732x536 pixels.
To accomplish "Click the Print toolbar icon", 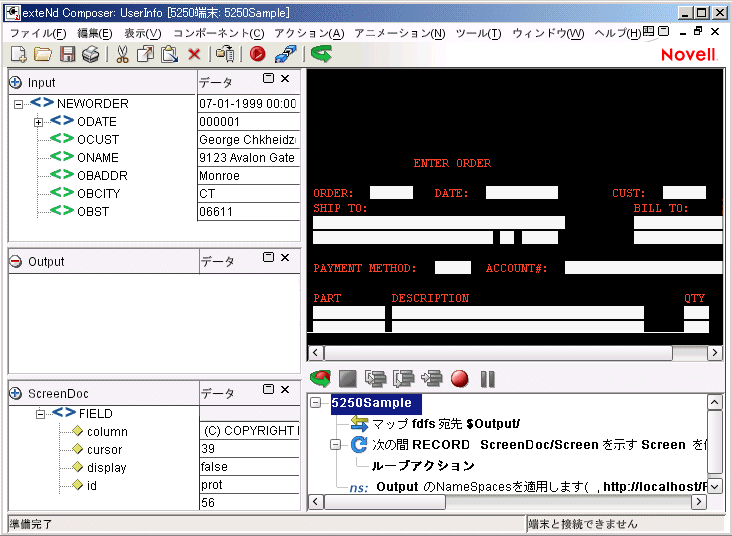I will tap(91, 55).
